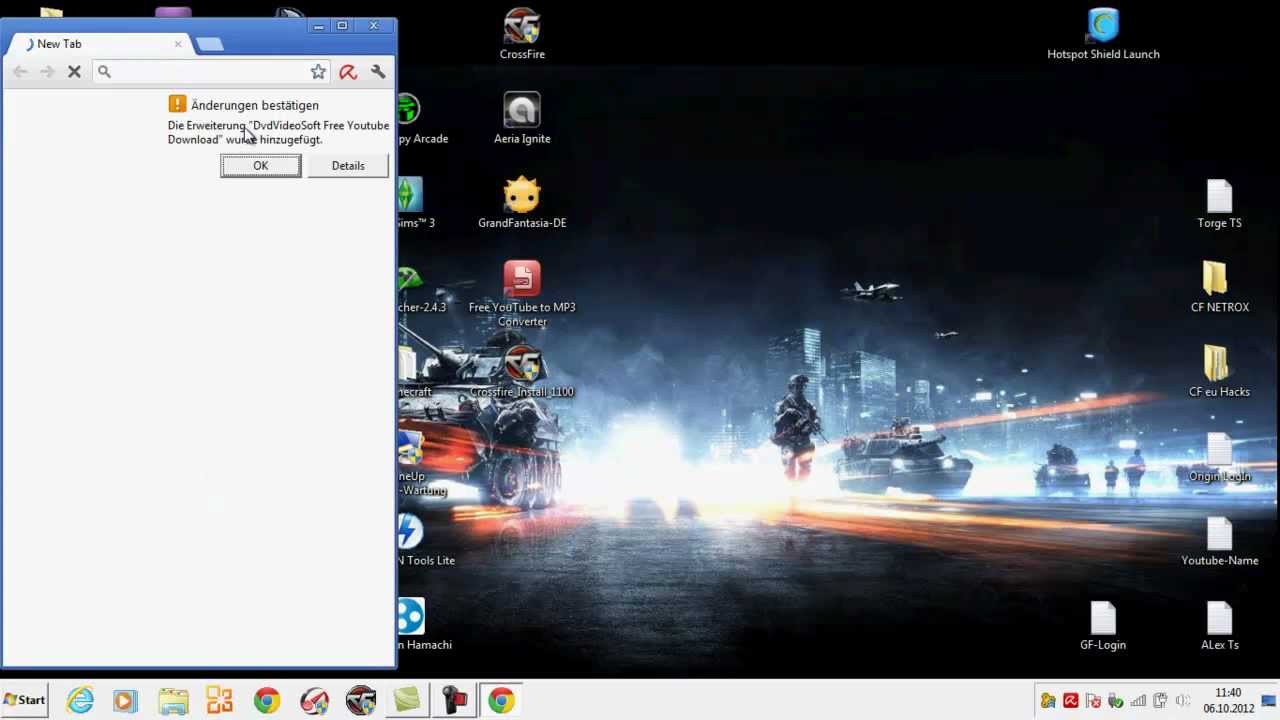Click Safely Remove Hardware tray icon
The height and width of the screenshot is (720, 1280).
[1115, 701]
